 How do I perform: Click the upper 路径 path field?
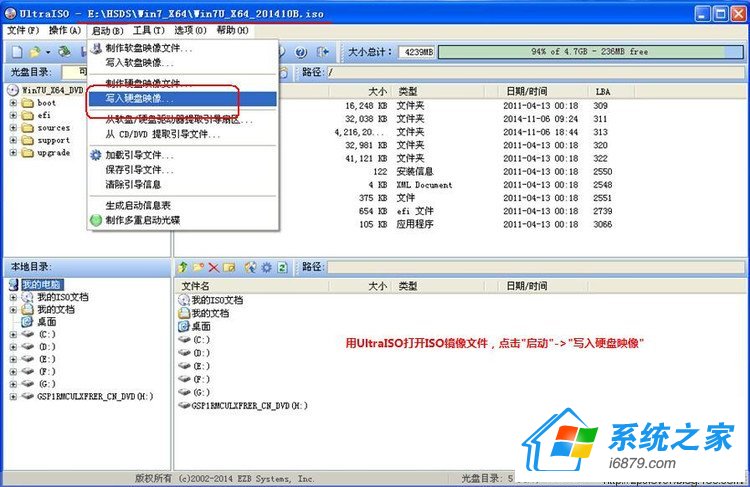pos(535,73)
